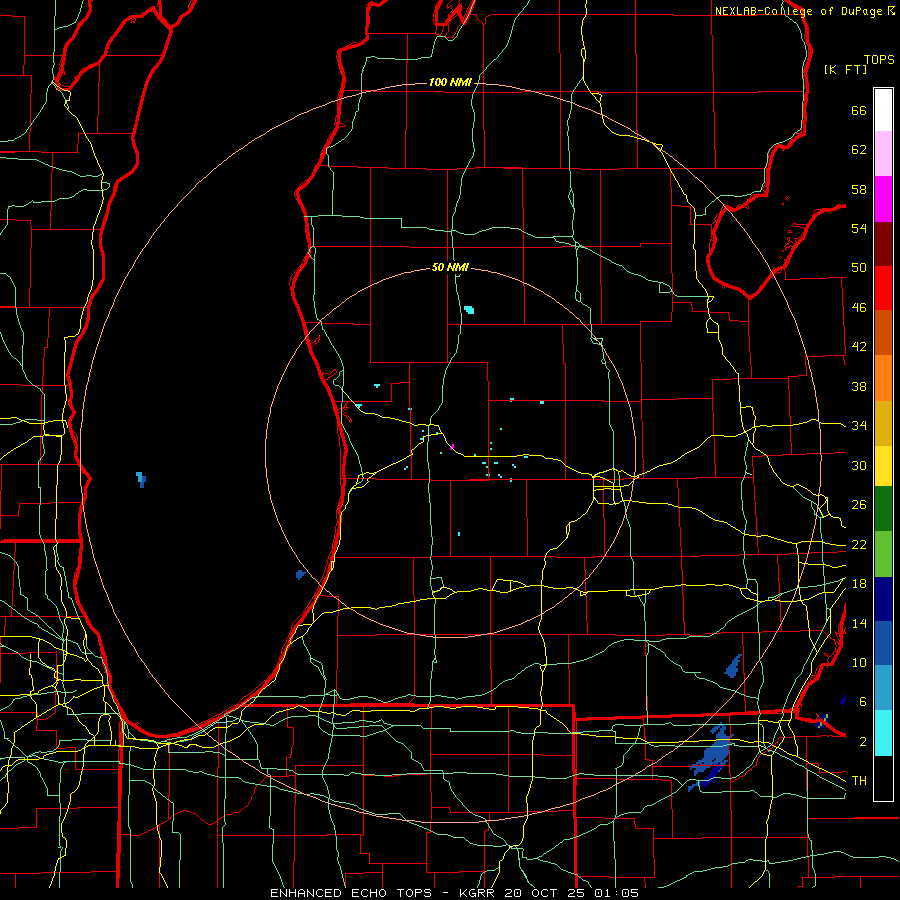Click the legend value "10"
This screenshot has width=900, height=900.
pyautogui.click(x=859, y=663)
